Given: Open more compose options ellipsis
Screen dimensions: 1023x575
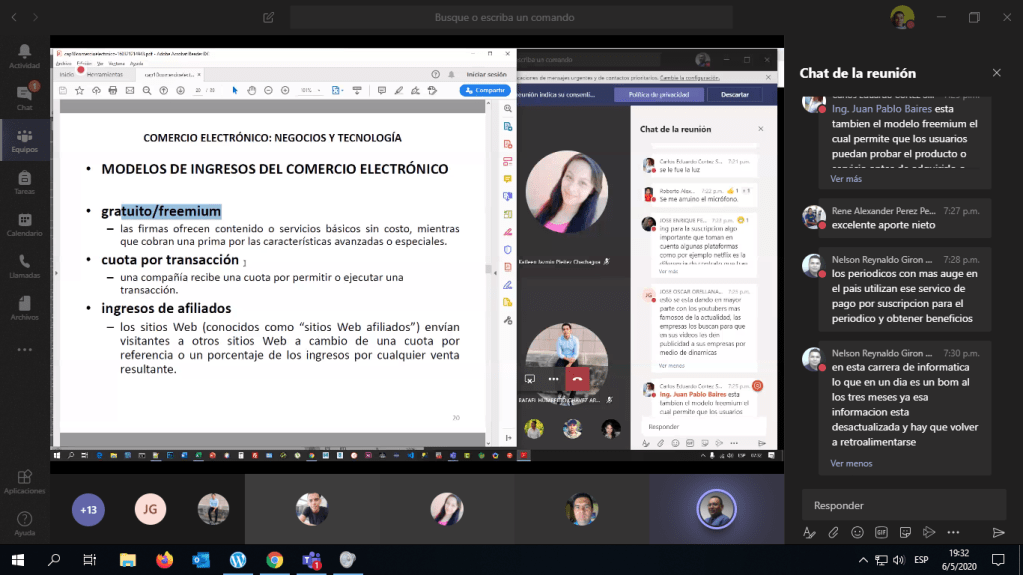Looking at the screenshot, I should pyautogui.click(x=953, y=532).
